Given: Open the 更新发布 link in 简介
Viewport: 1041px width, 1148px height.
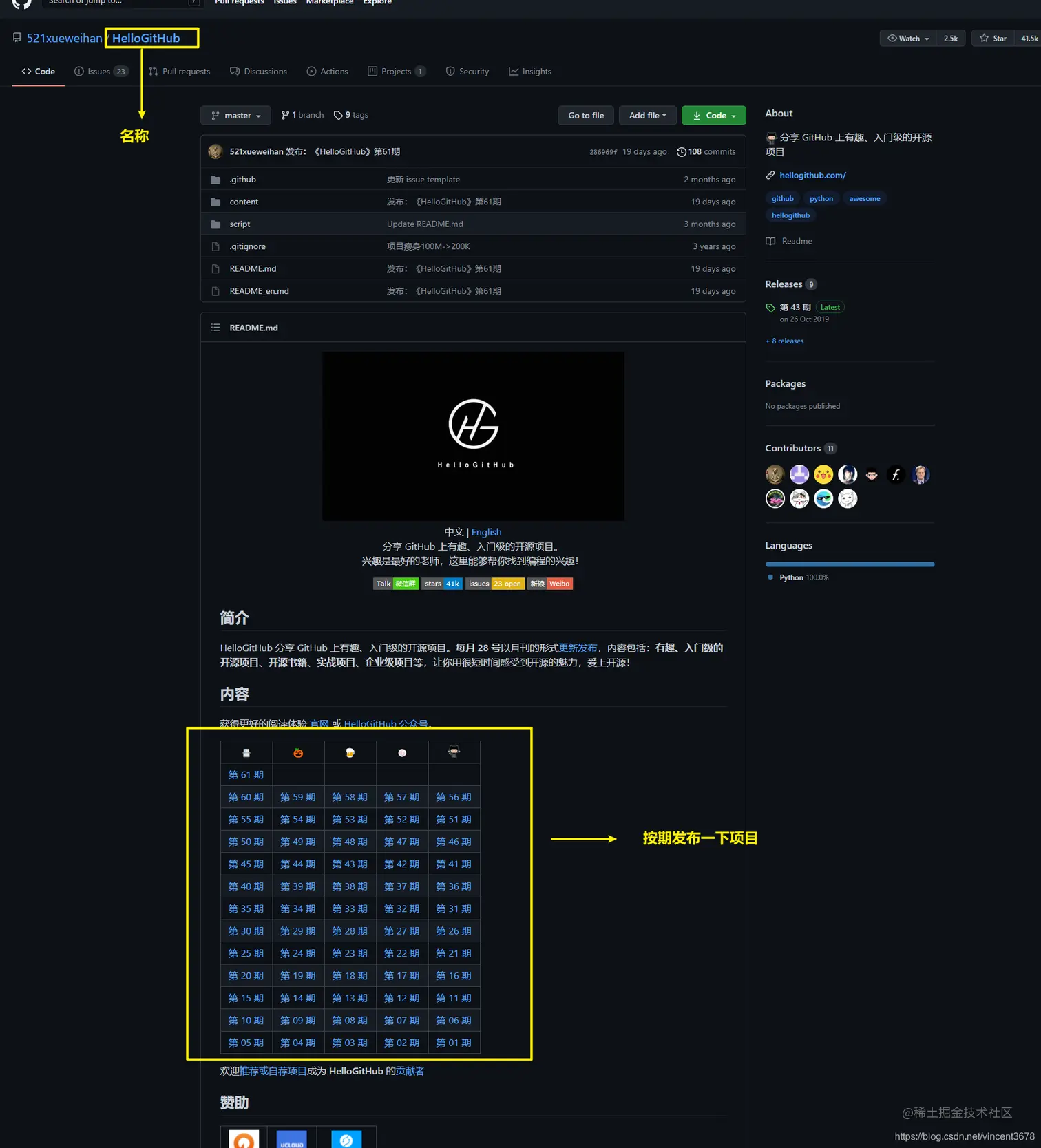Looking at the screenshot, I should (x=578, y=648).
